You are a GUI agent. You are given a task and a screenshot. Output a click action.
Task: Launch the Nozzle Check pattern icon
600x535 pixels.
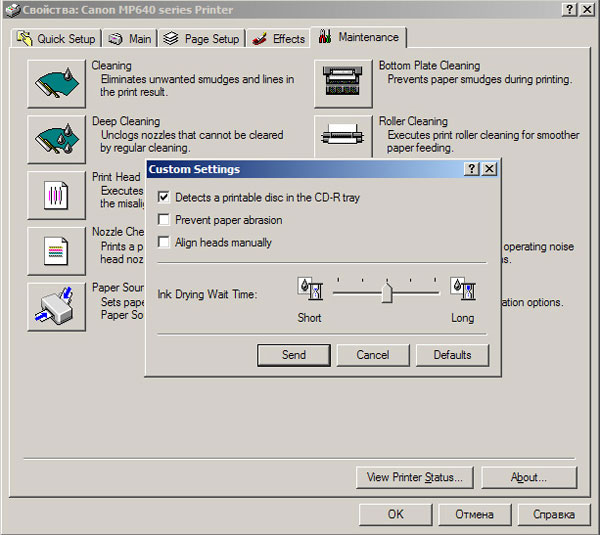56,251
